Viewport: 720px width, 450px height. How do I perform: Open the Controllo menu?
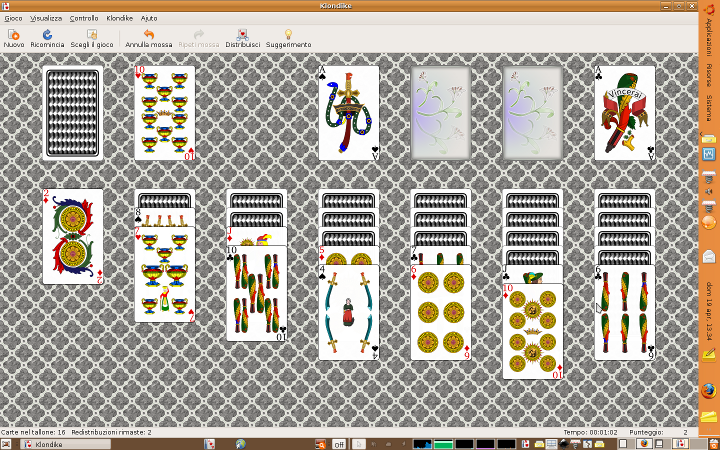click(x=84, y=18)
